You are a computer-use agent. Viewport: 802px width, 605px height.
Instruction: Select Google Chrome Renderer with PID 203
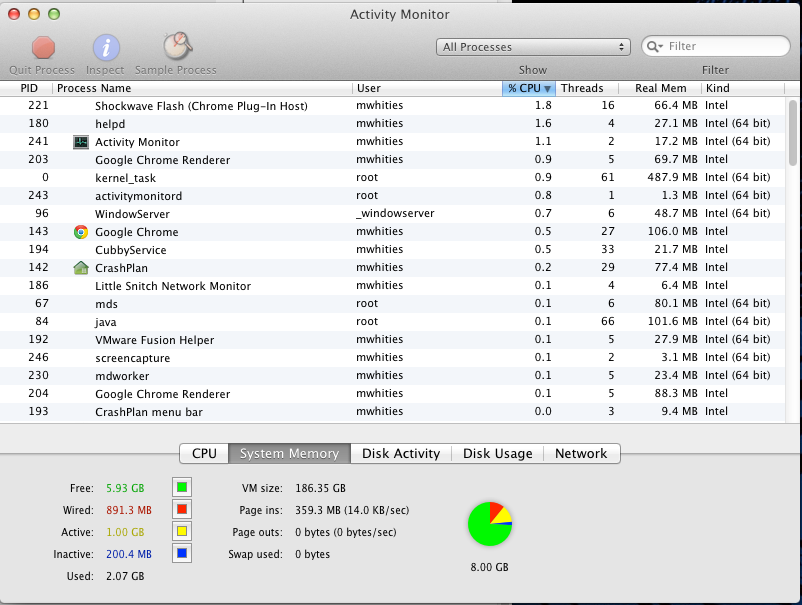392,160
